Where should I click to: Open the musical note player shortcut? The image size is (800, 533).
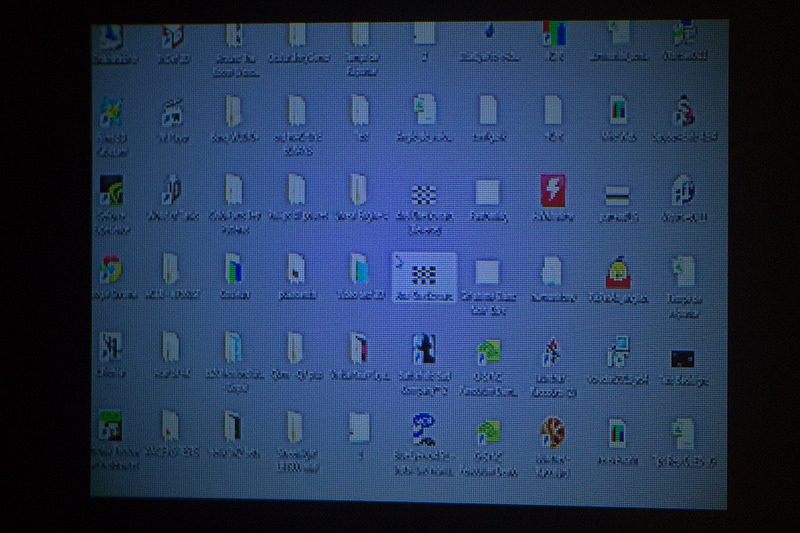click(173, 113)
